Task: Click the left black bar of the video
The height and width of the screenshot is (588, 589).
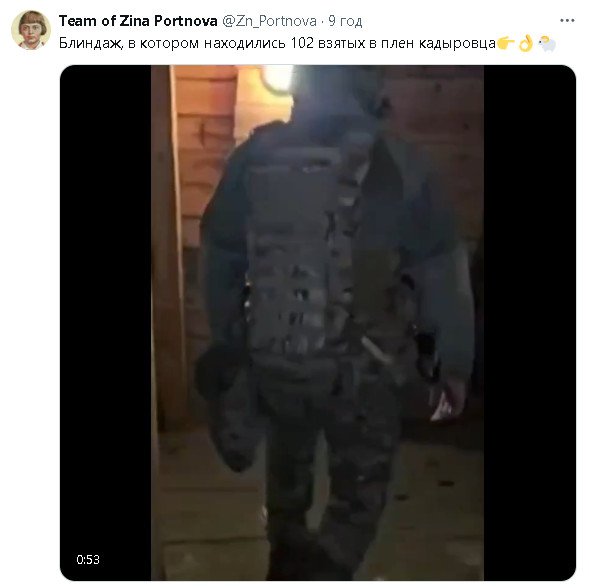Action: 106,323
